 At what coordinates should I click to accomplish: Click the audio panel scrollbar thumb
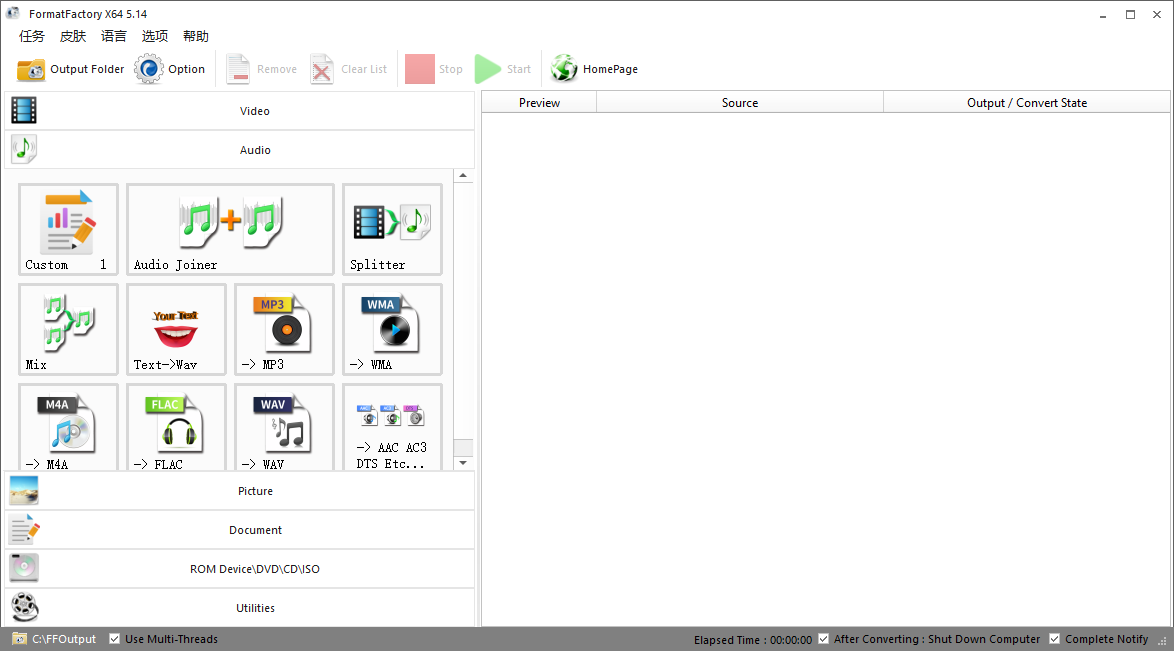click(463, 447)
